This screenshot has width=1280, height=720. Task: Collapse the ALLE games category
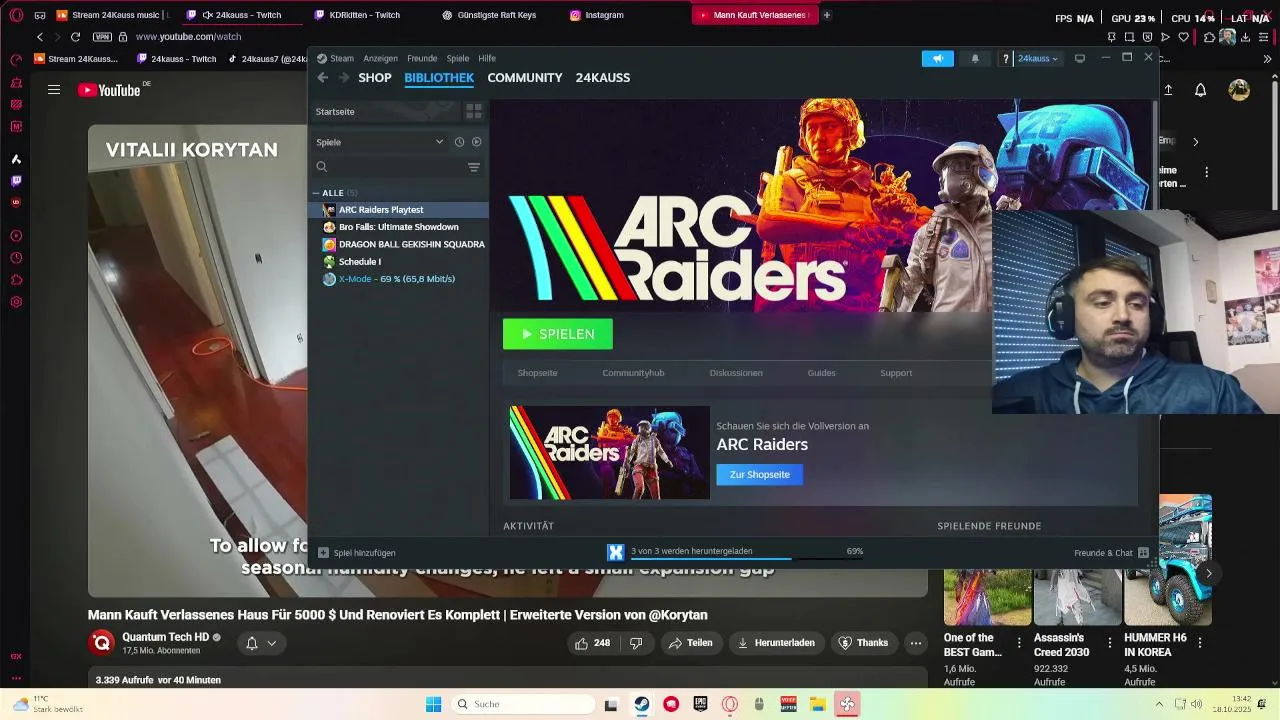coord(316,193)
